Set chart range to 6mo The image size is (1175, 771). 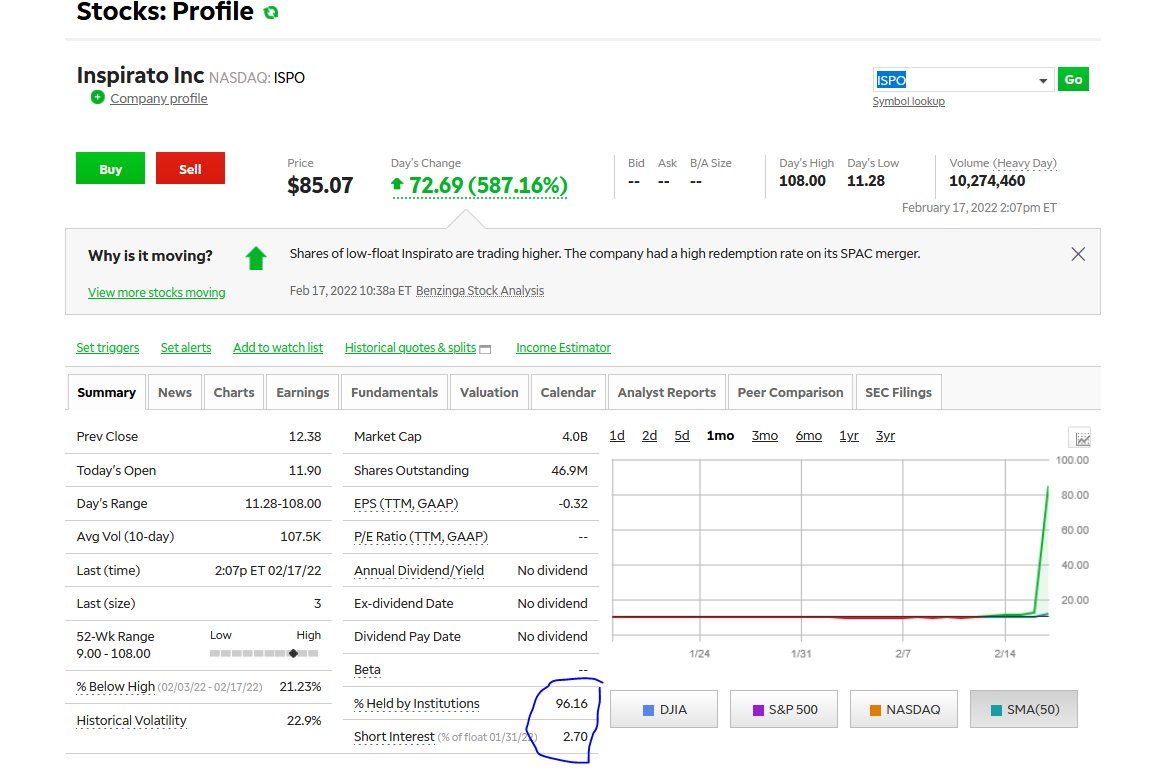(809, 436)
